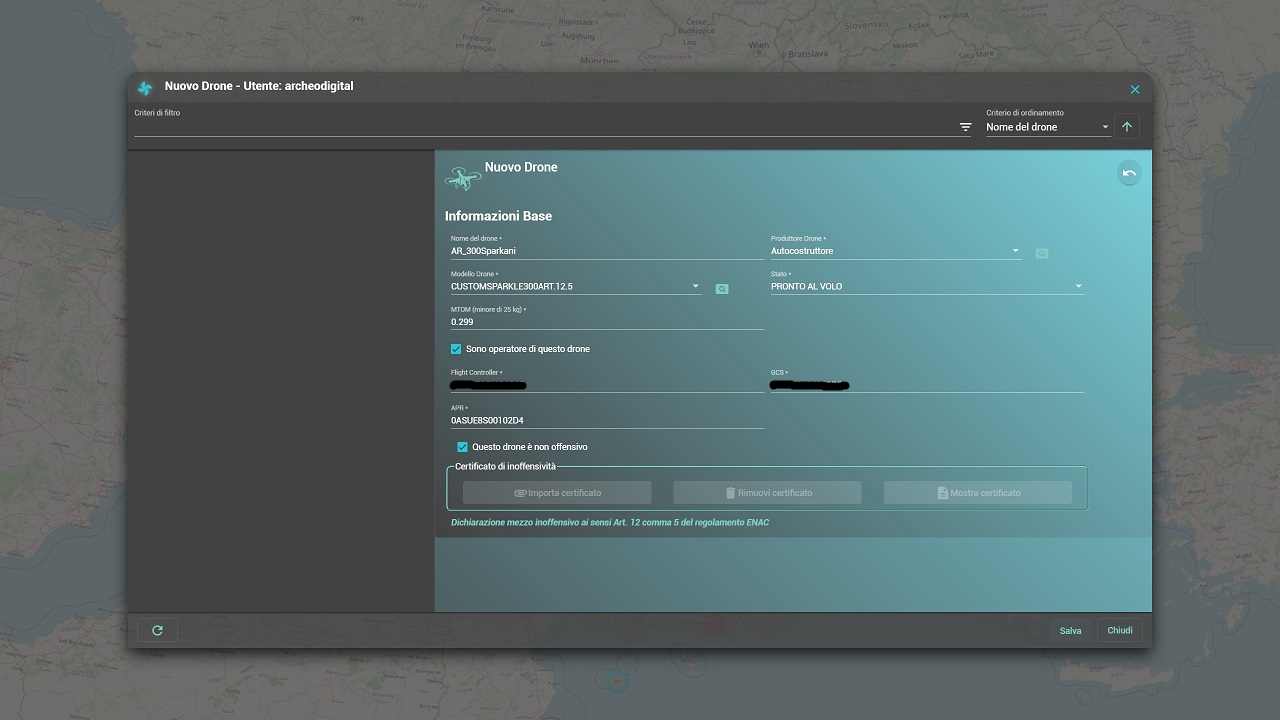1280x720 pixels.
Task: Click the MTOM field showing 0.299
Action: click(607, 322)
